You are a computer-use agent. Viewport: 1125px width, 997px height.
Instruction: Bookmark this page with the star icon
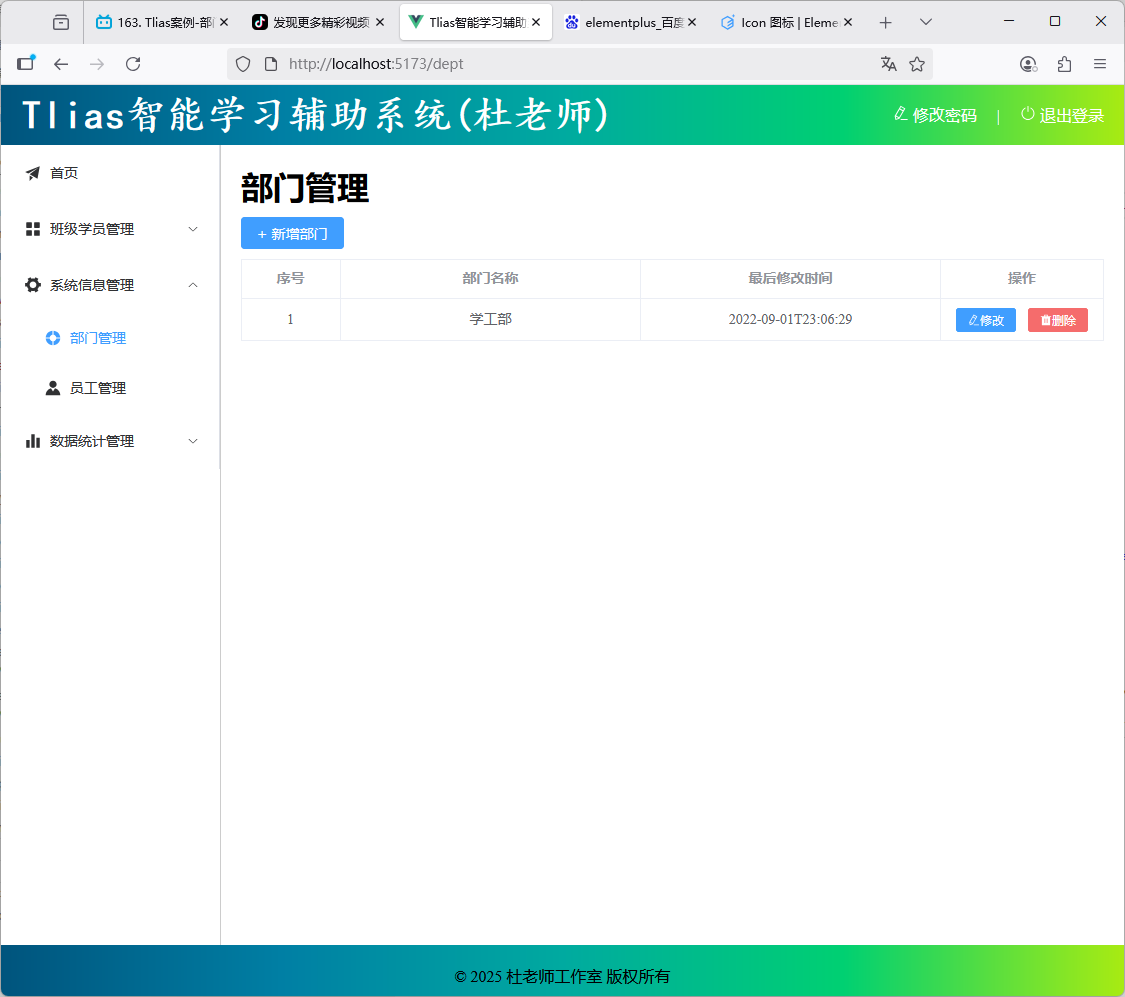pos(917,64)
